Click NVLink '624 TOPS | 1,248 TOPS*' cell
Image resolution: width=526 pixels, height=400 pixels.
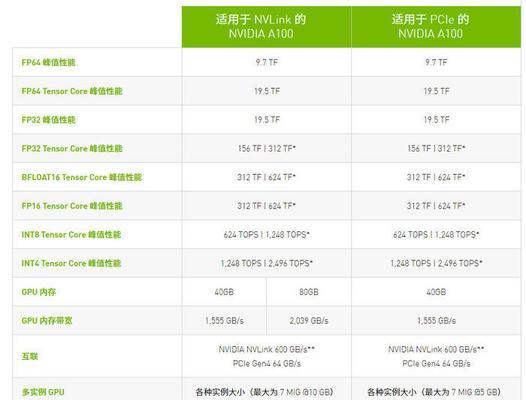coord(267,235)
